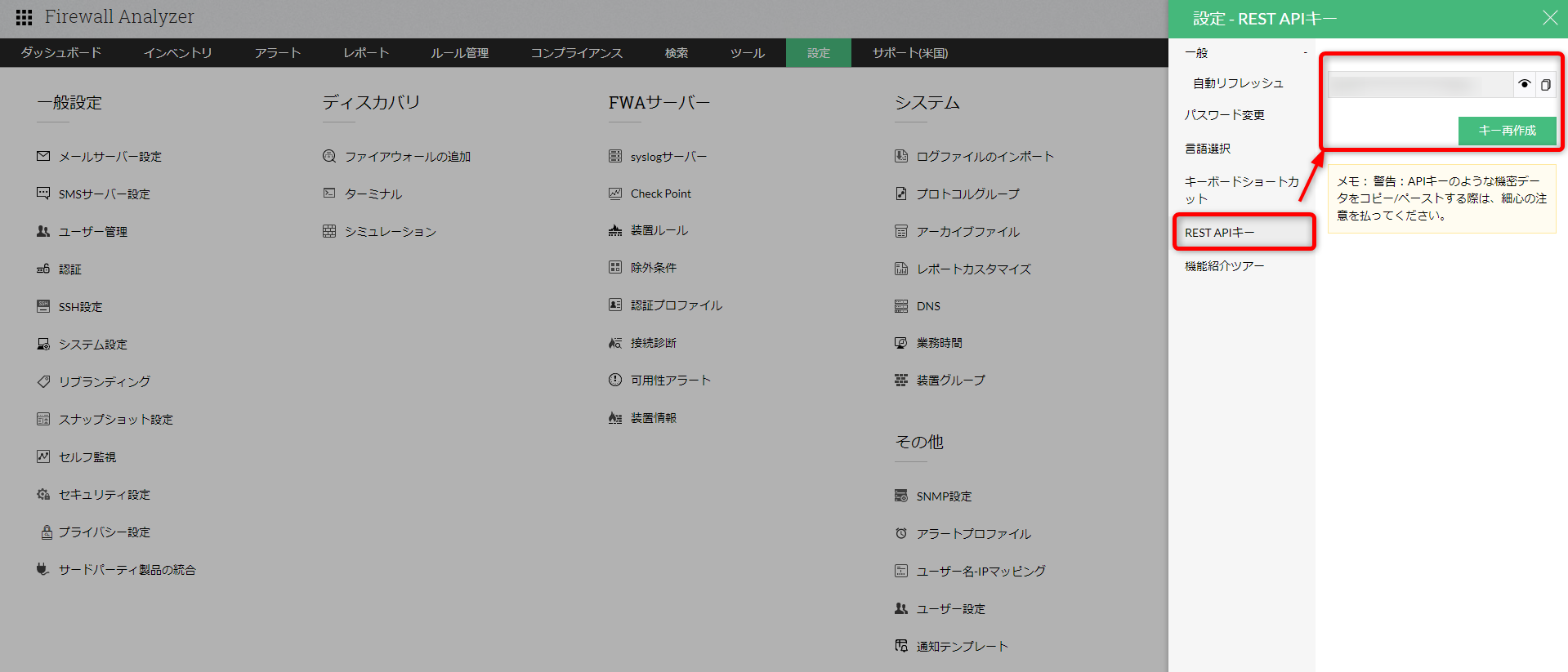Viewport: 1568px width, 672px height.
Task: Select 機能紹介ツアー in the side panel
Action: pyautogui.click(x=1225, y=266)
